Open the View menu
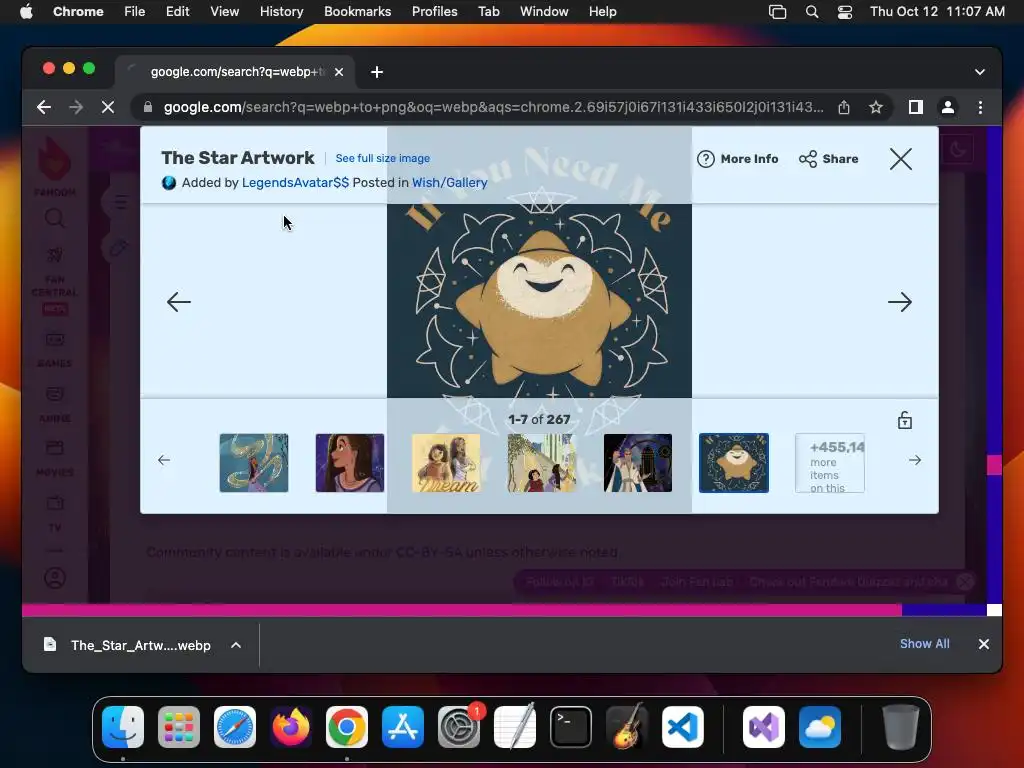The height and width of the screenshot is (768, 1024). click(x=225, y=12)
